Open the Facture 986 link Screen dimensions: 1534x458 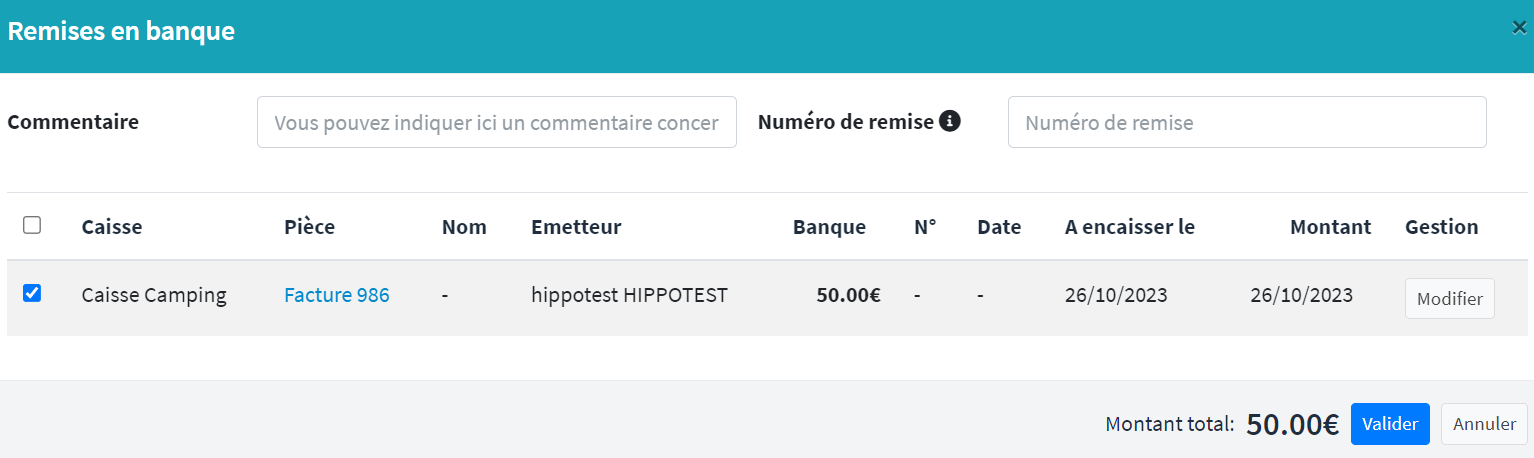[337, 295]
